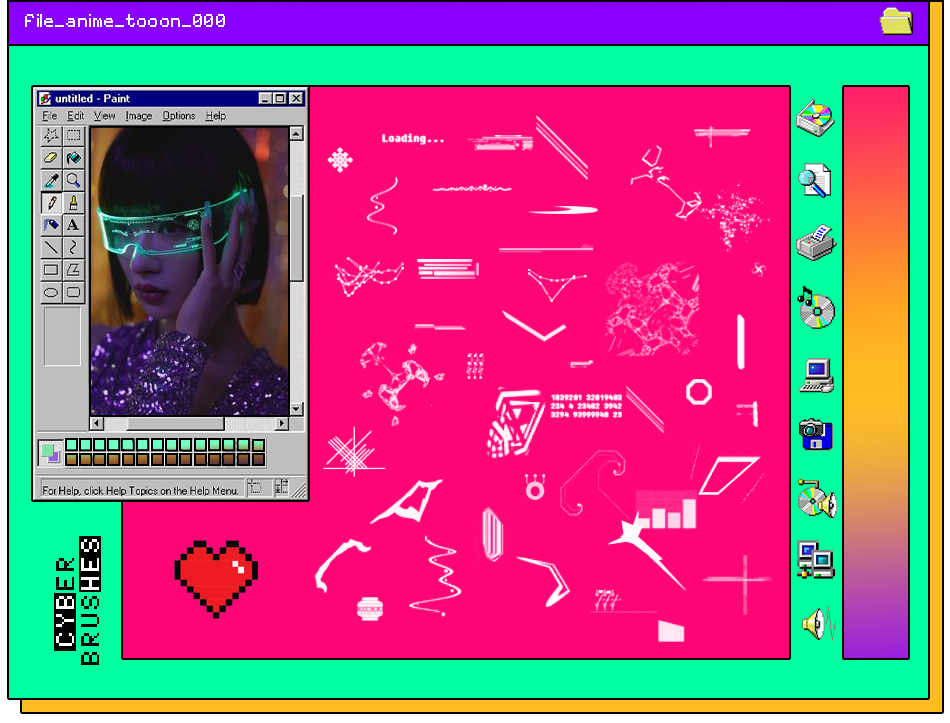Image resolution: width=950 pixels, height=723 pixels.
Task: Open the yellow folder in the title bar
Action: pyautogui.click(x=897, y=21)
